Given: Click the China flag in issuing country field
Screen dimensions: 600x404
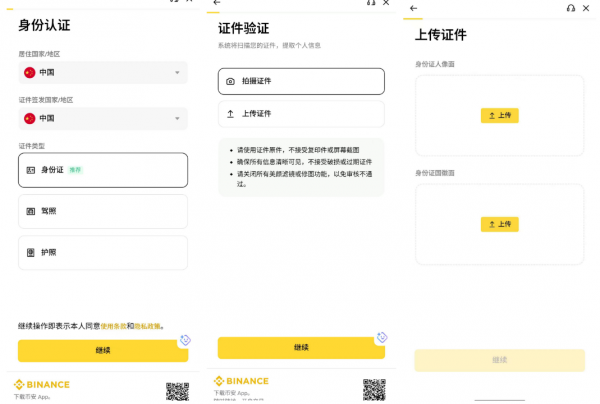Looking at the screenshot, I should (x=29, y=118).
